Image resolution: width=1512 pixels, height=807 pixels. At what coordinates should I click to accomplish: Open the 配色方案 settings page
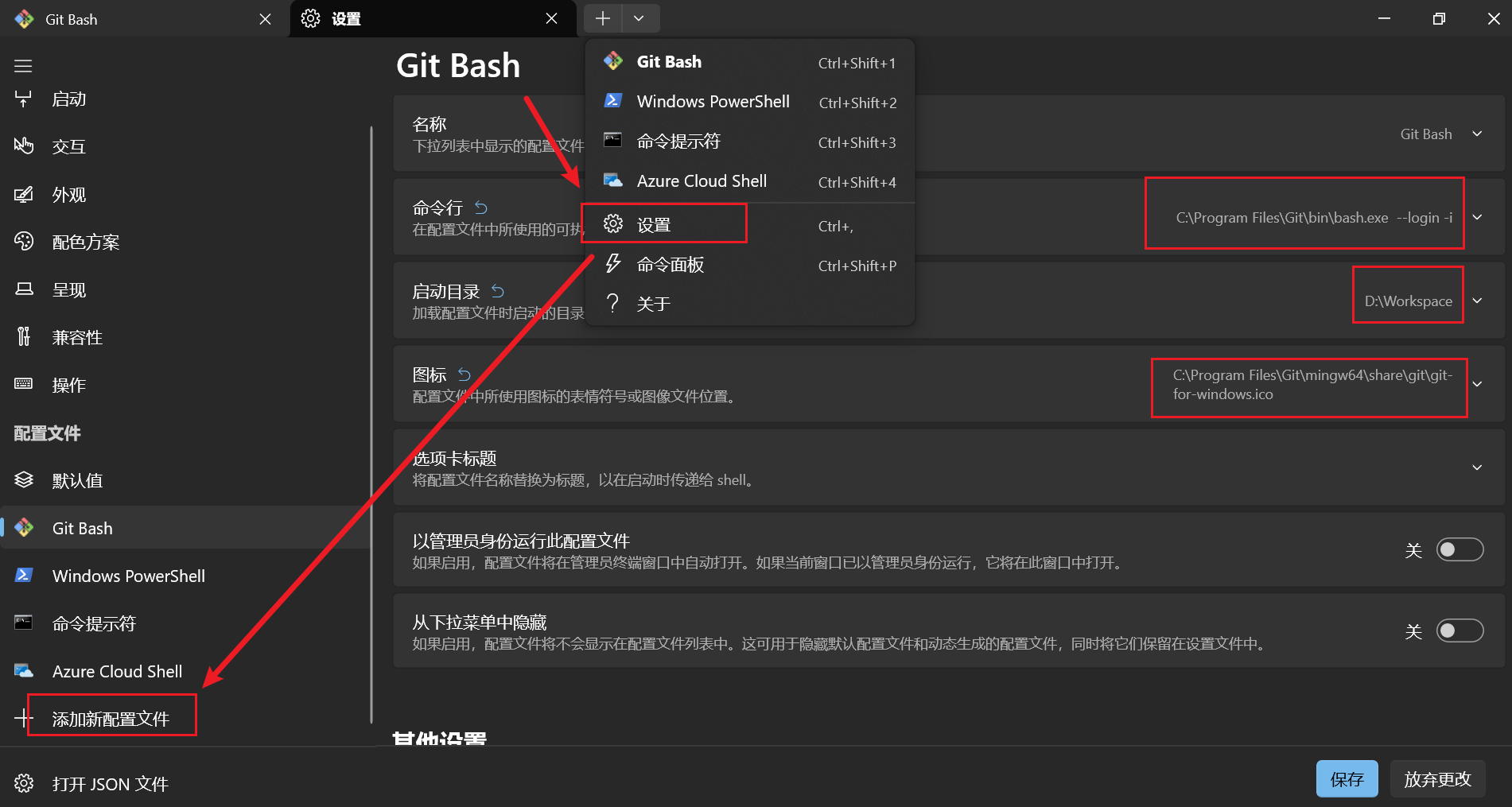pos(185,242)
